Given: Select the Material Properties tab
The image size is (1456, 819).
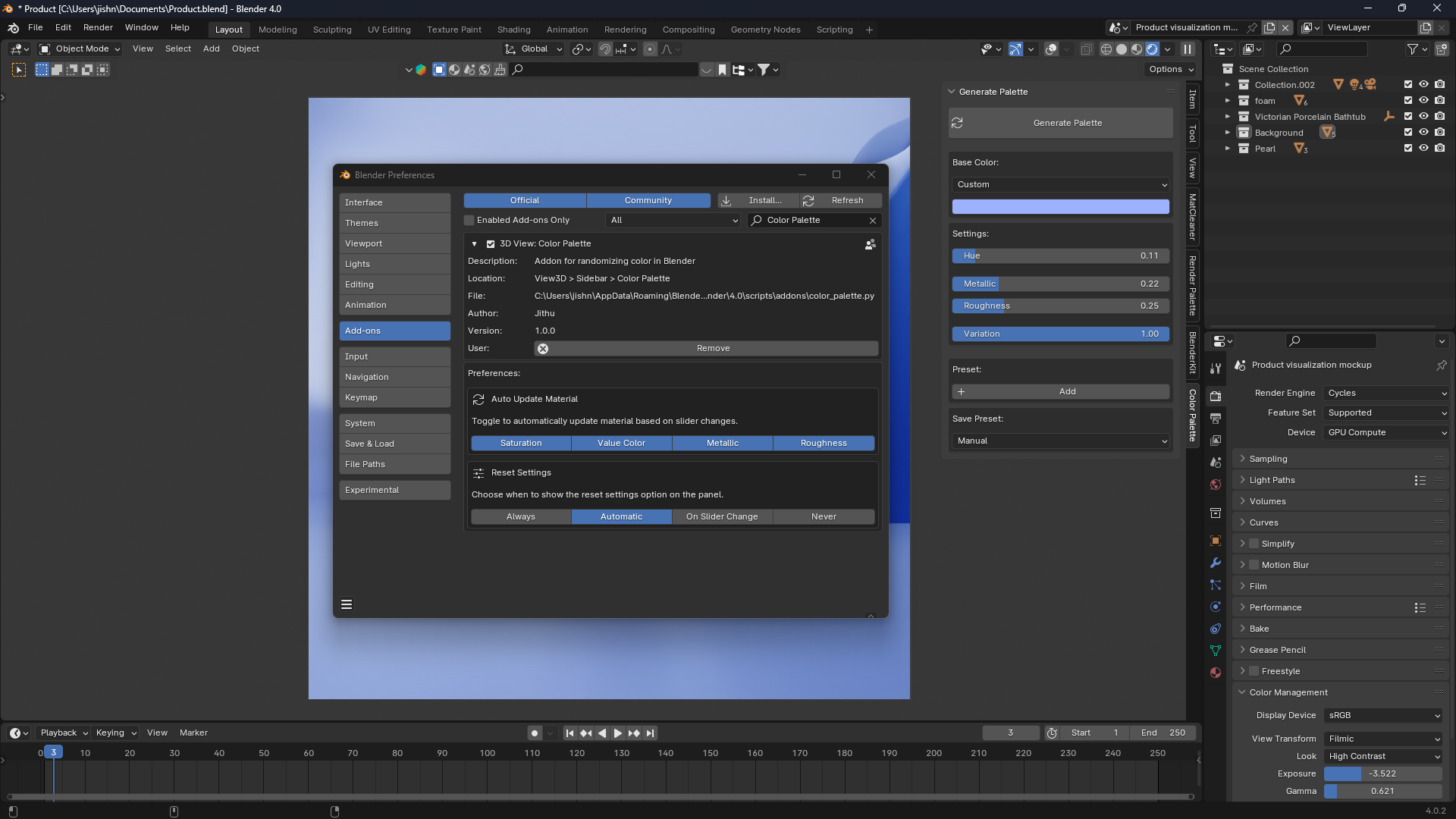Looking at the screenshot, I should coord(1216,672).
